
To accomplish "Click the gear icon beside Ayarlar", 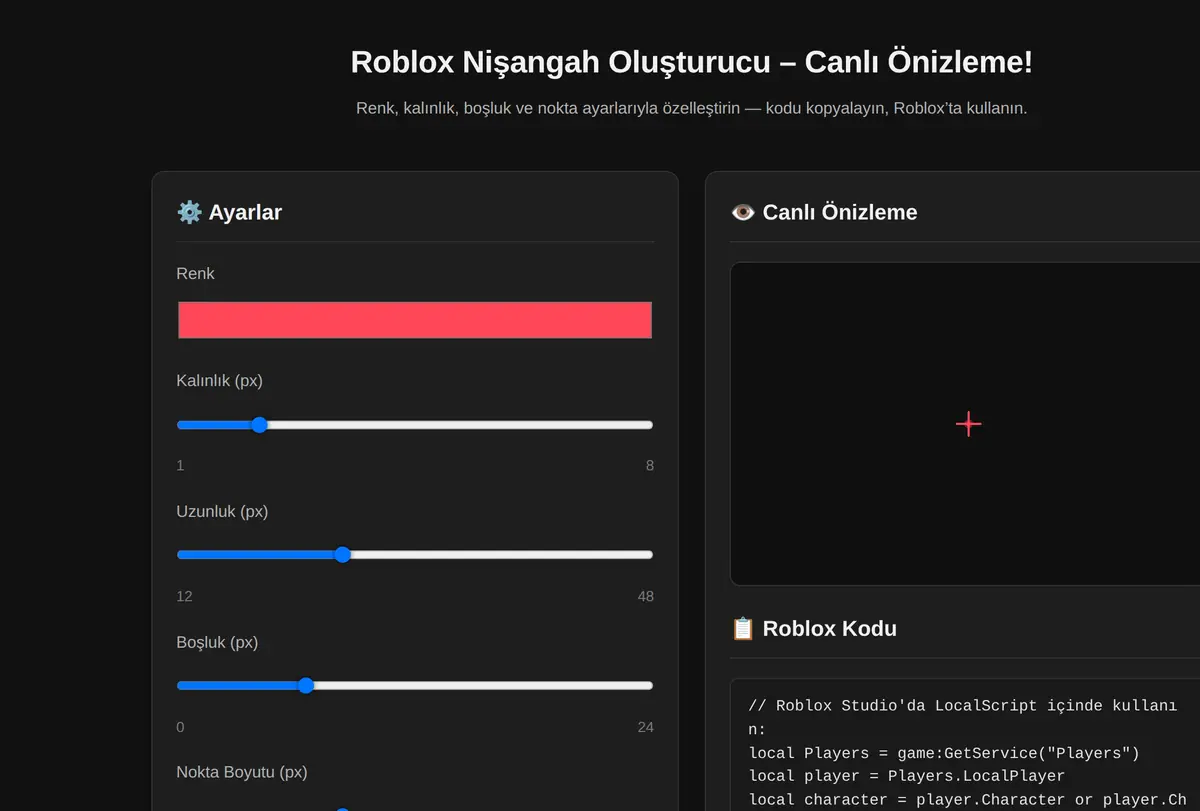I will pos(189,212).
